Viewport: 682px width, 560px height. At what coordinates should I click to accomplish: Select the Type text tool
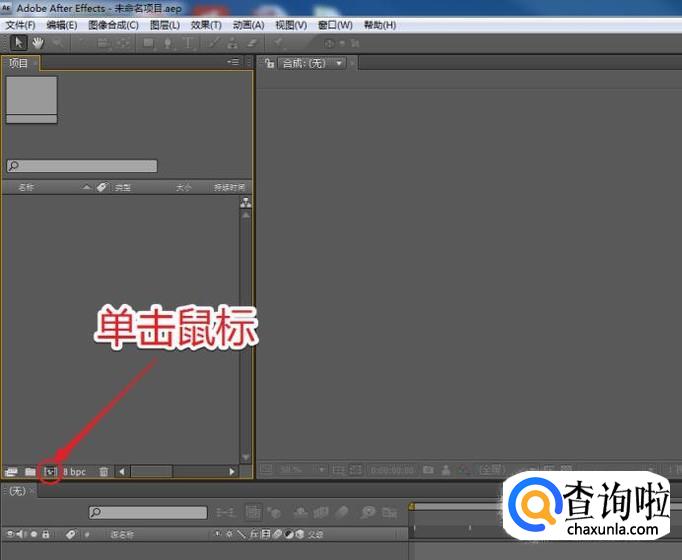[x=188, y=43]
